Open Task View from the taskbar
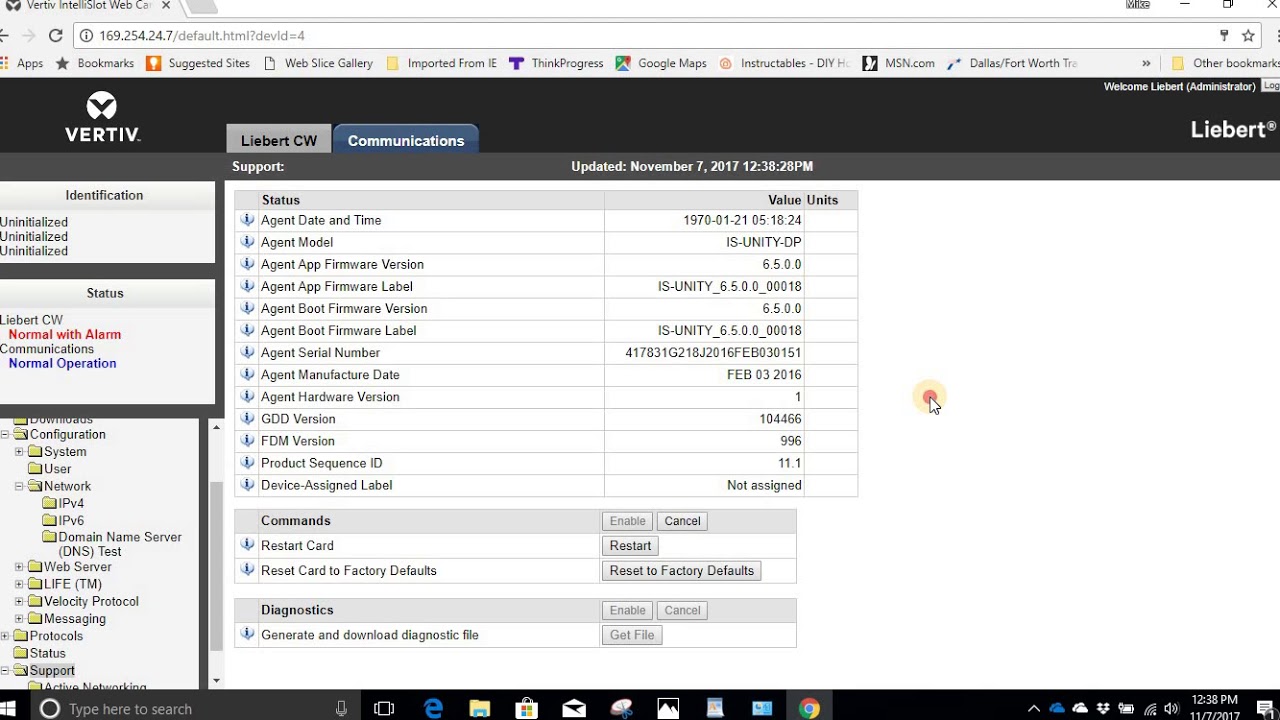Screen dimensions: 1280x720 (x=384, y=708)
